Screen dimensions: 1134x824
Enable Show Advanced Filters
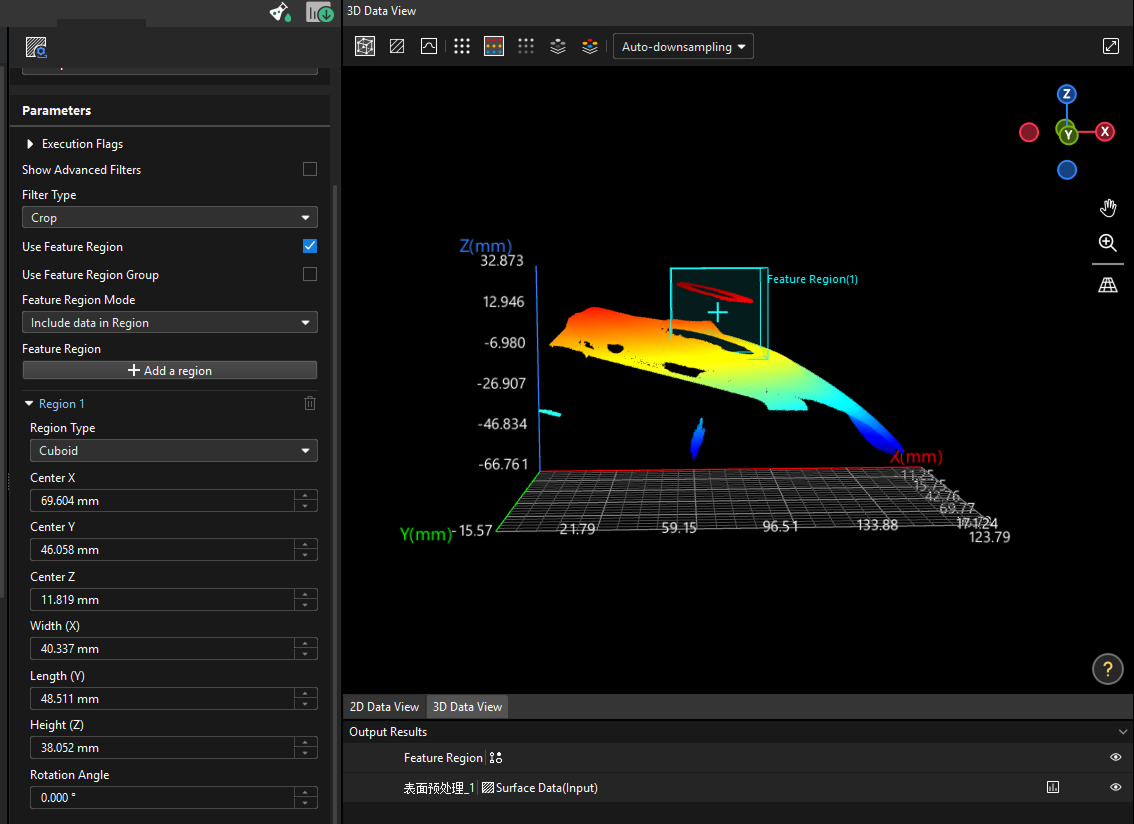point(310,169)
